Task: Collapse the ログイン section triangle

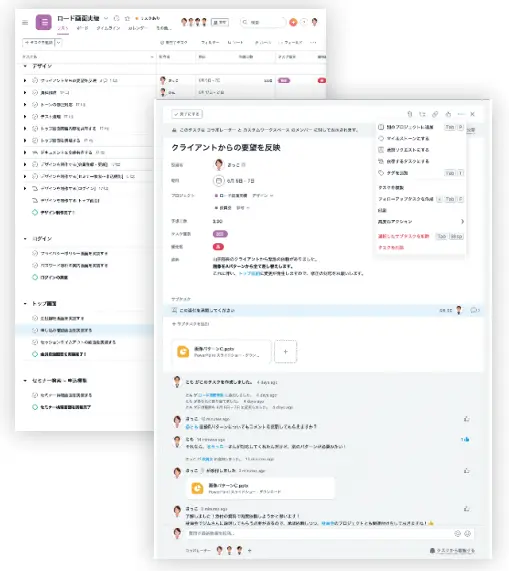Action: (x=25, y=239)
